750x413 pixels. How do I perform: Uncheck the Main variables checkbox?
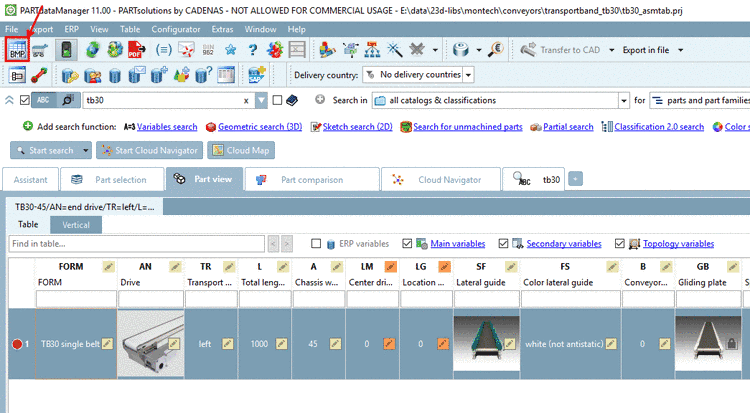(407, 244)
